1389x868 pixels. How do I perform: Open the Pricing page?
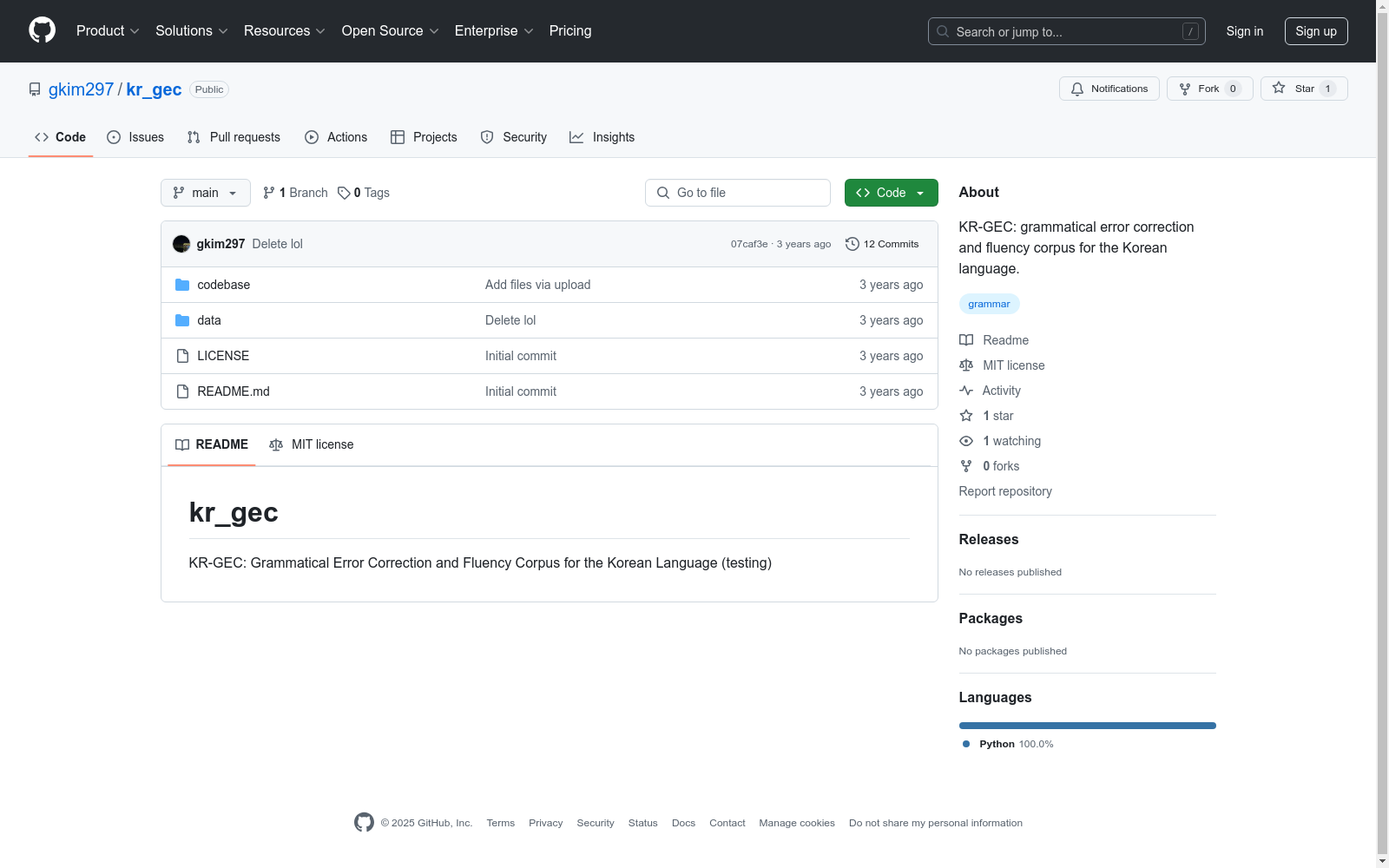click(x=570, y=31)
